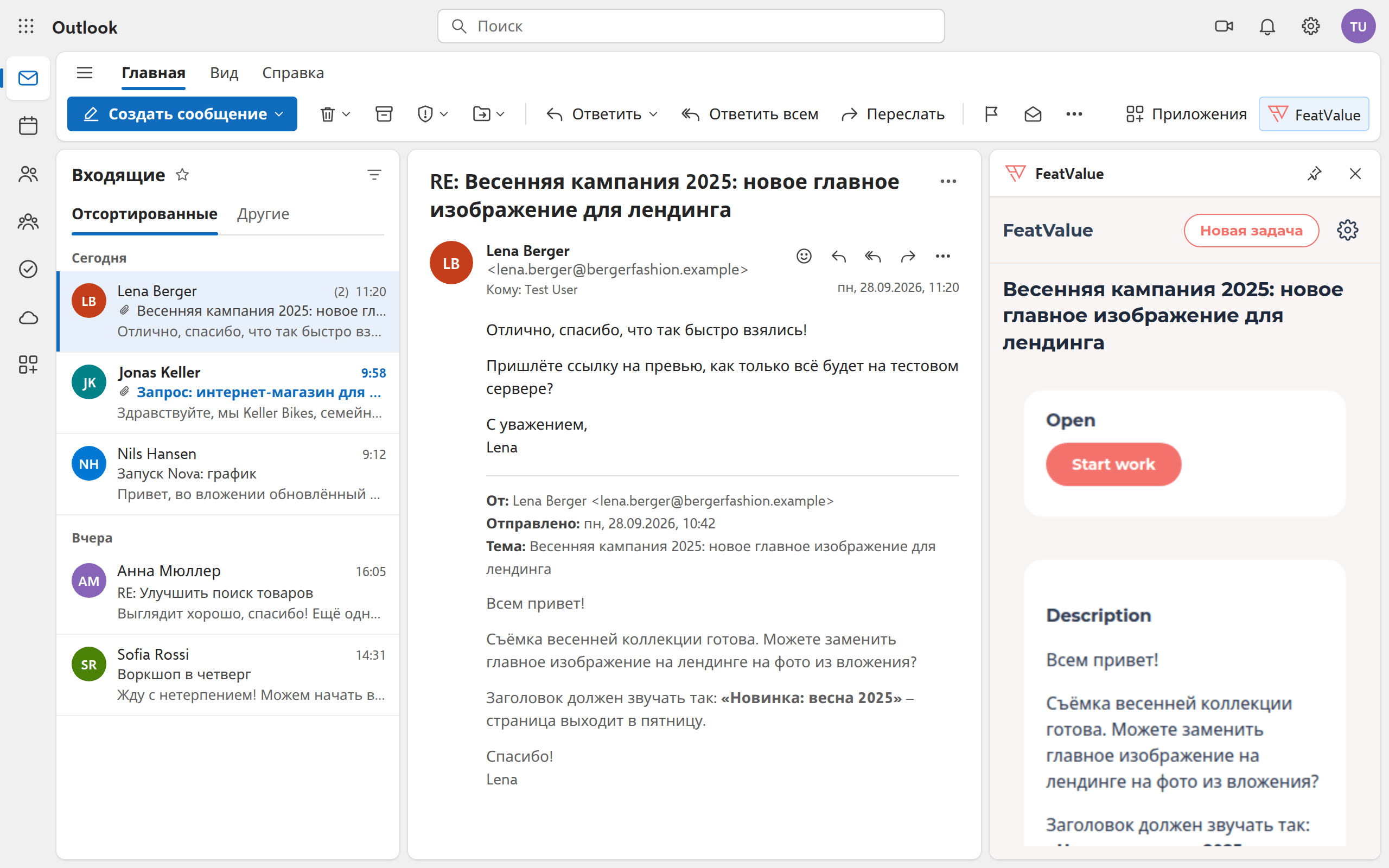The width and height of the screenshot is (1389, 868).
Task: Expand the report junk dropdown arrow
Action: [444, 114]
